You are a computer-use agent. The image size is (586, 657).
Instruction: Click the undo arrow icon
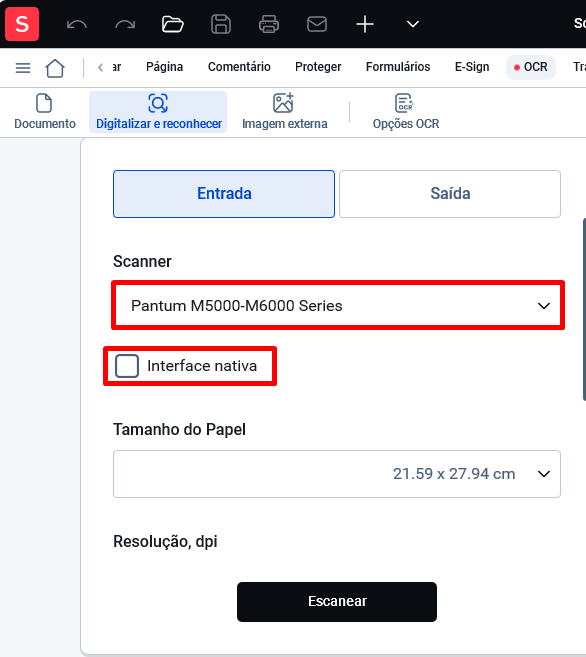tap(77, 24)
